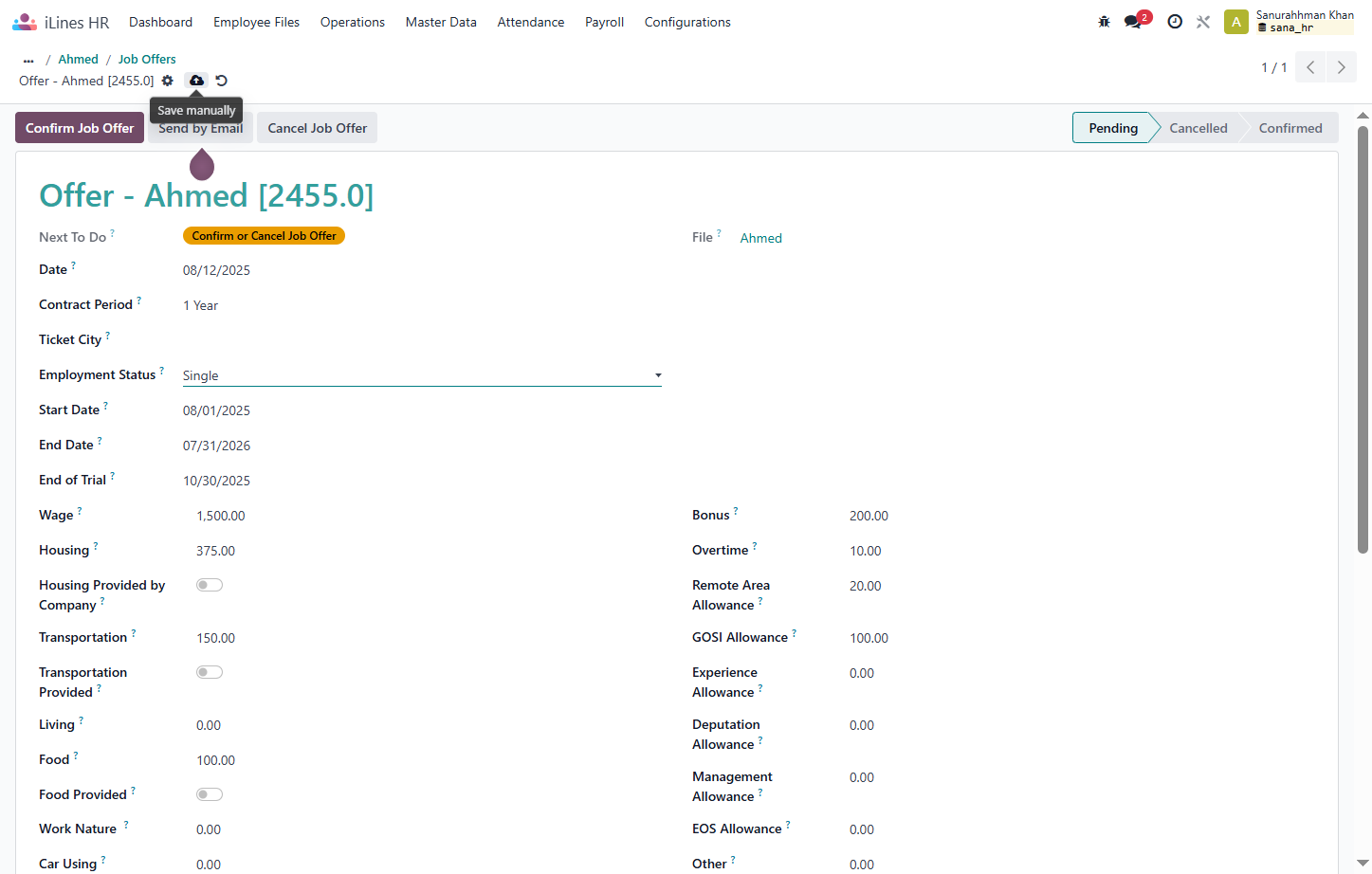This screenshot has width=1372, height=874.
Task: Open the gear actions menu
Action: [x=168, y=81]
